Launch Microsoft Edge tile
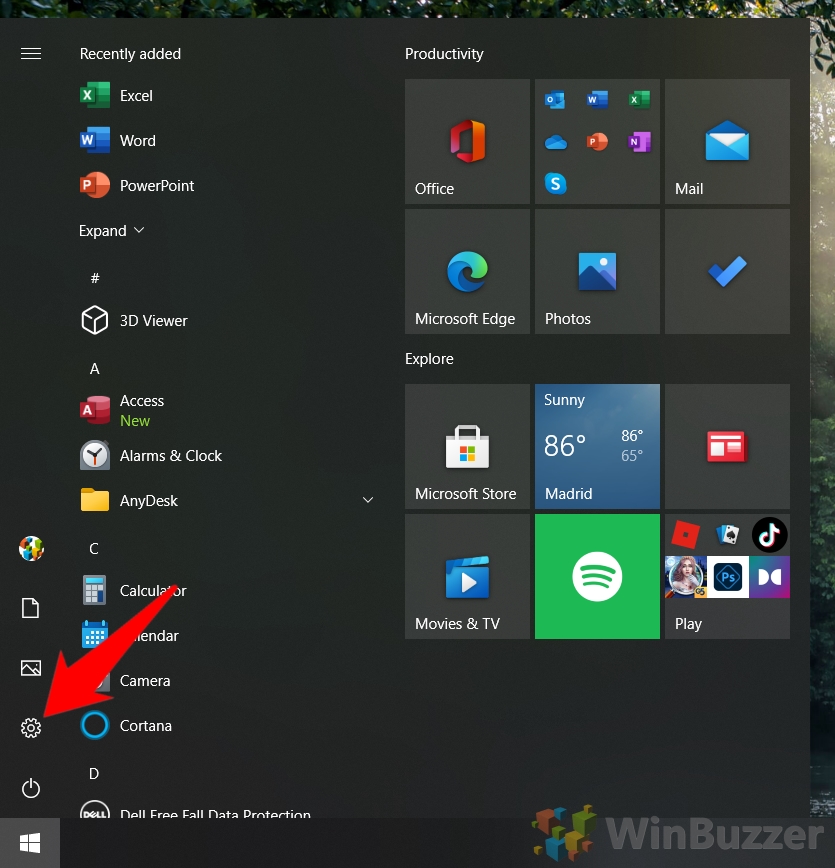The width and height of the screenshot is (835, 868). pos(467,271)
